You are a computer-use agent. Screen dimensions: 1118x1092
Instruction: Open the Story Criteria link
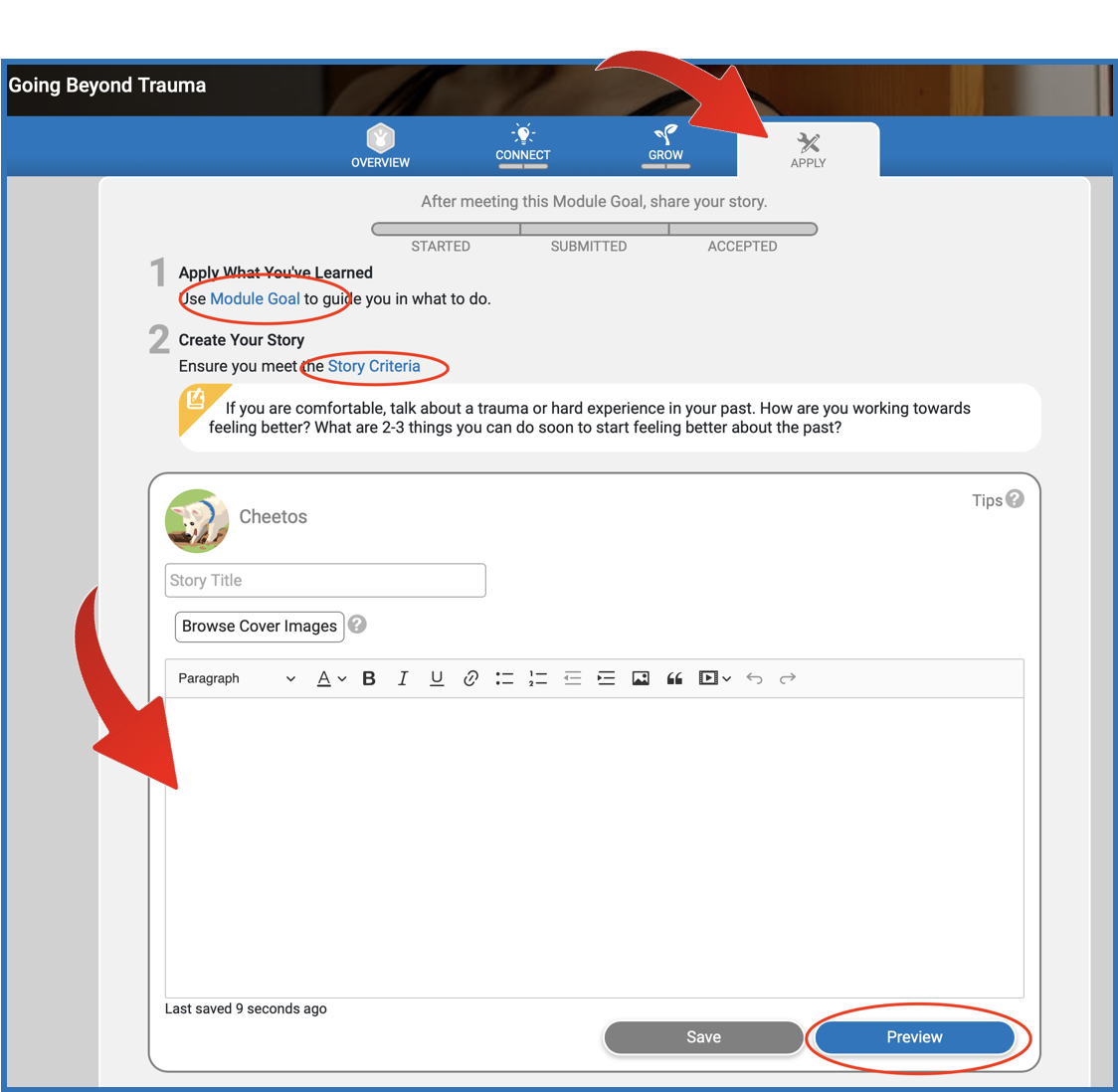pos(374,366)
